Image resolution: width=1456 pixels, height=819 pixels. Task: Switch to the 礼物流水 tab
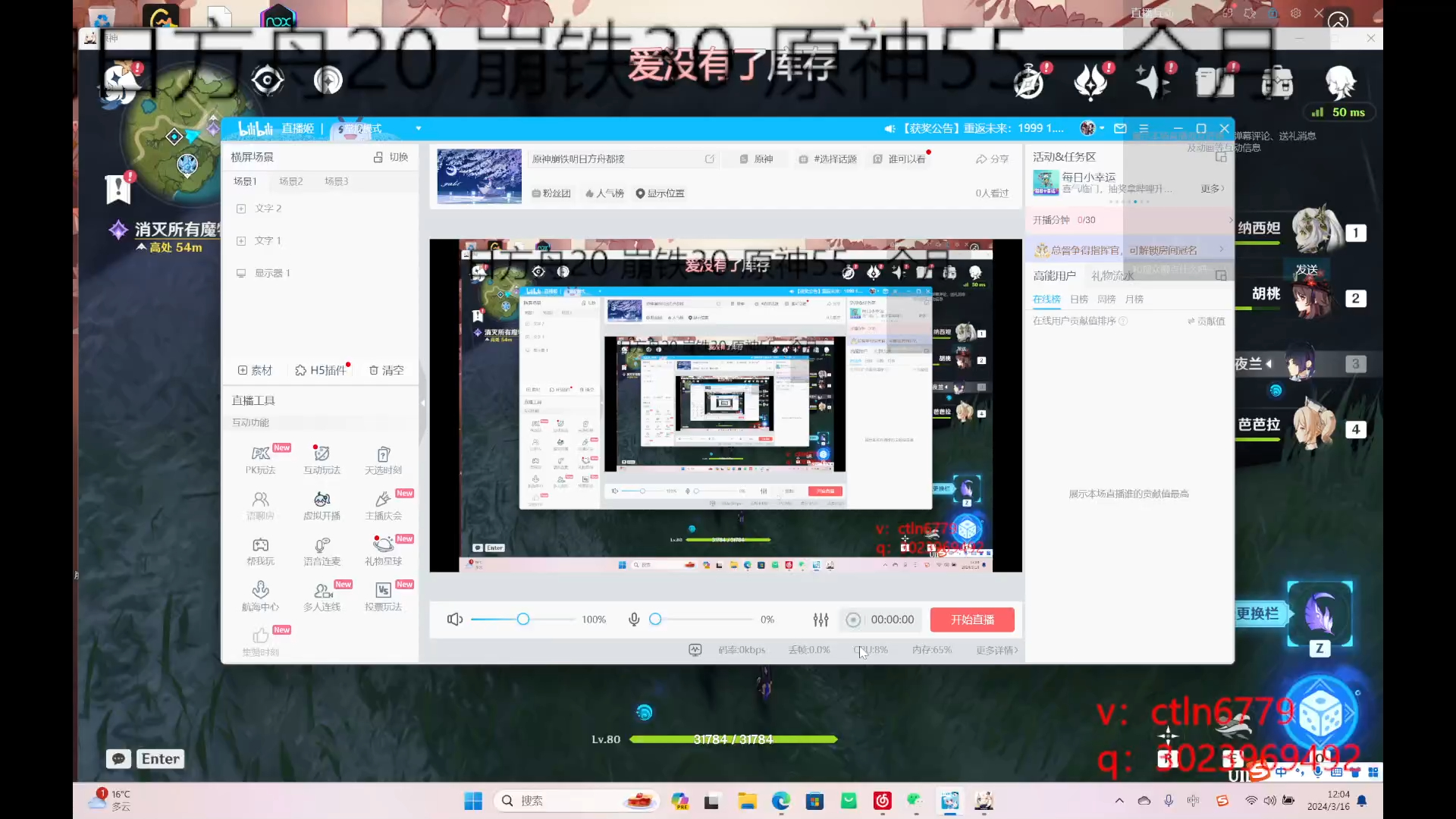coord(1112,275)
